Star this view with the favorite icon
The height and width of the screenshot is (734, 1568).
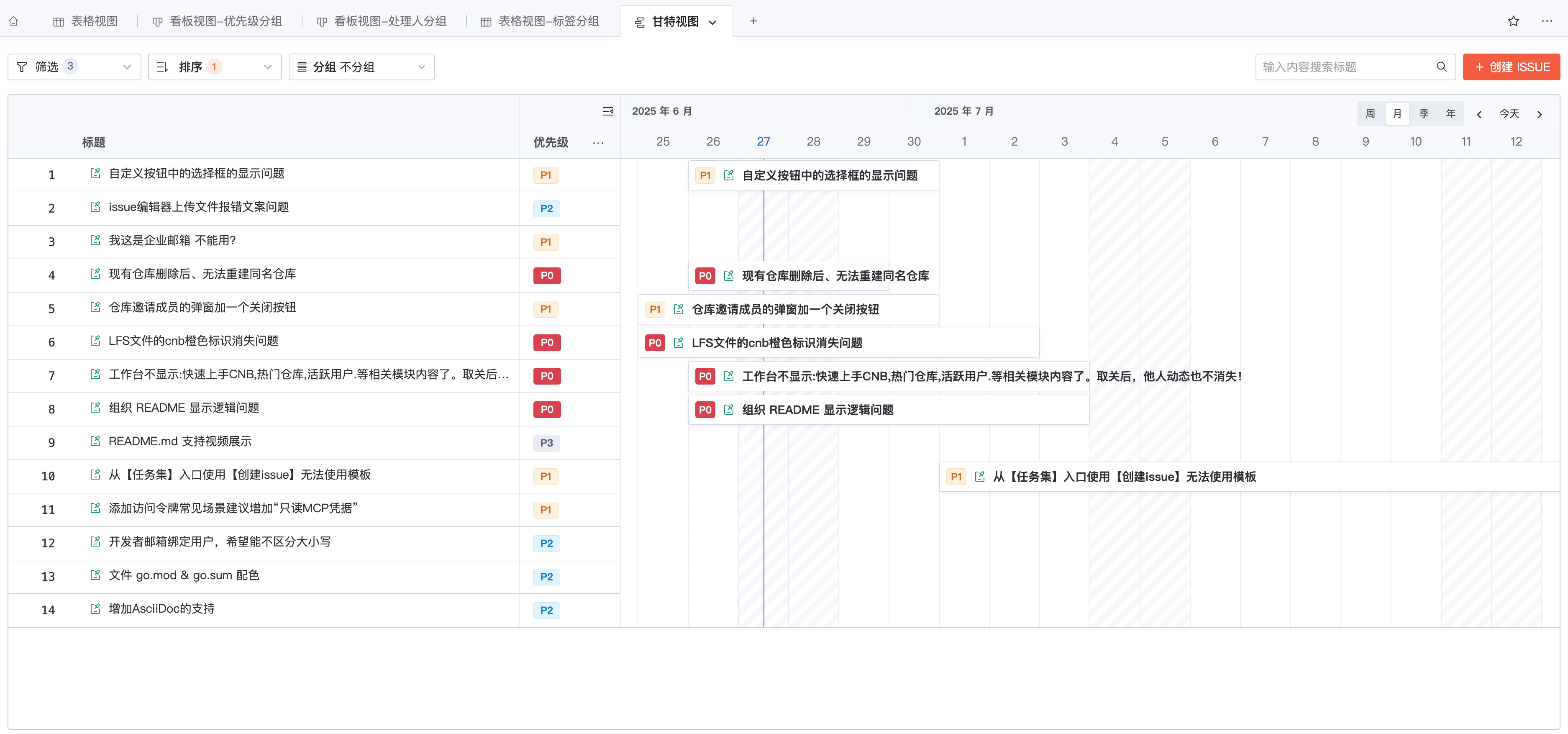coord(1513,21)
